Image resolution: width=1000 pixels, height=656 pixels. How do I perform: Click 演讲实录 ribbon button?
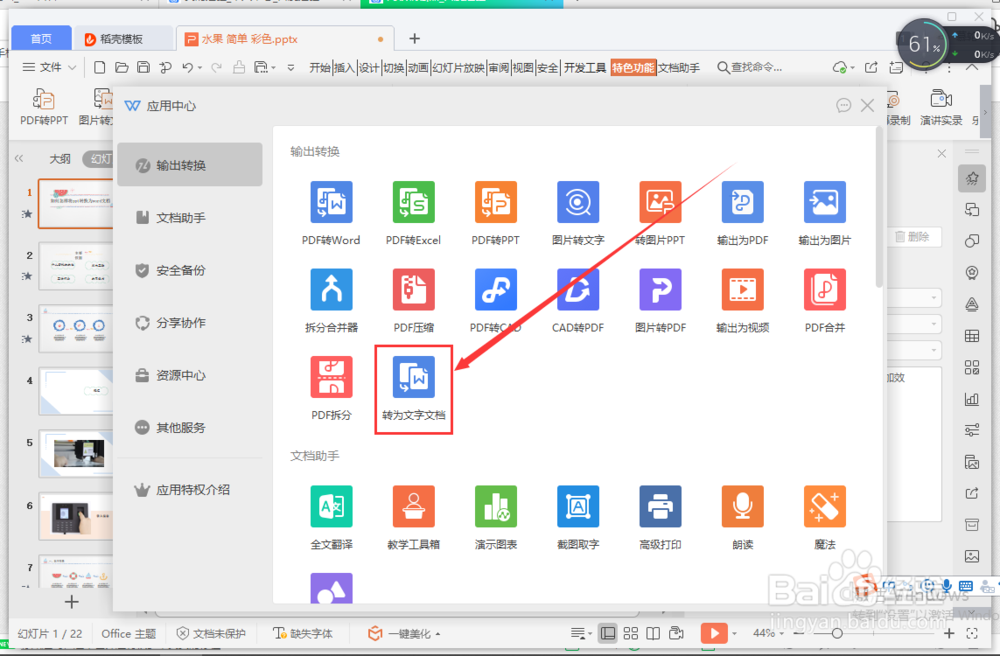[x=941, y=106]
